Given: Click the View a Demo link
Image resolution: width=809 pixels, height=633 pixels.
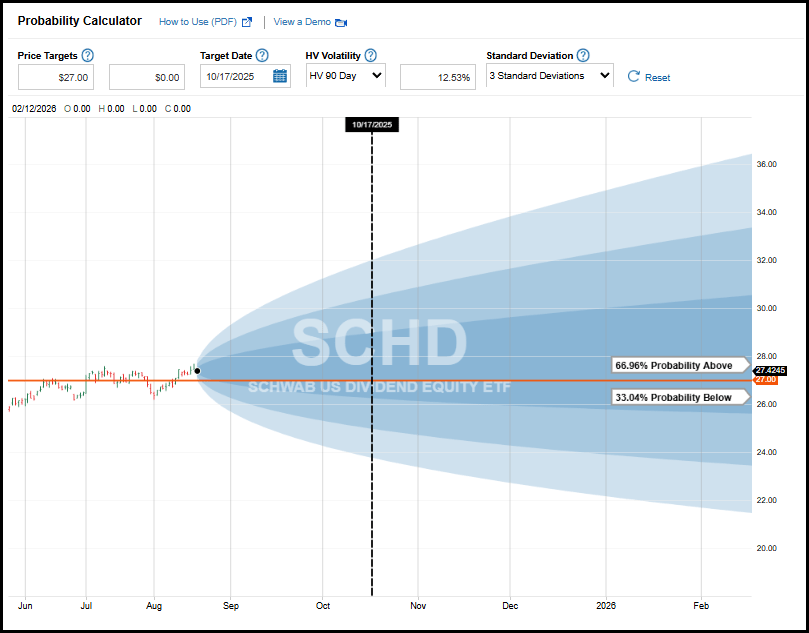Looking at the screenshot, I should point(300,21).
